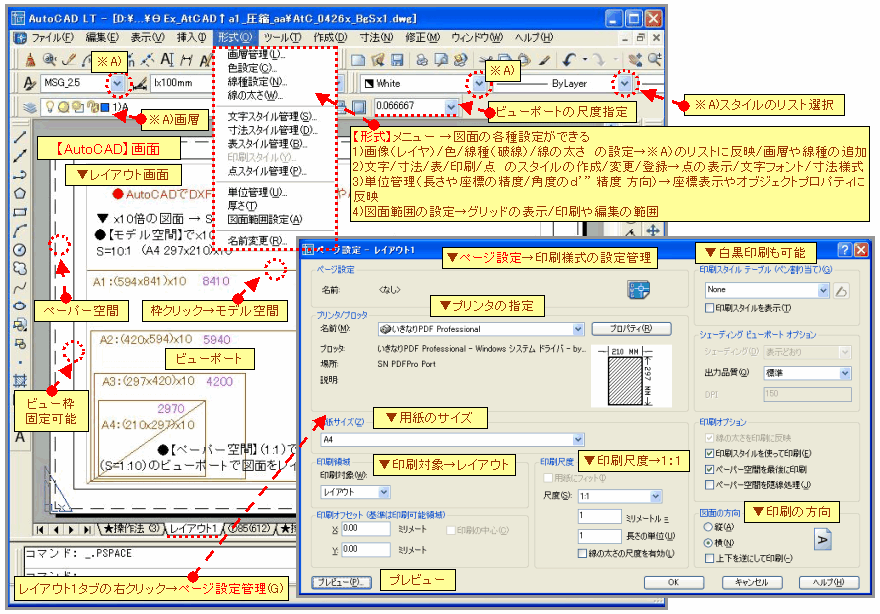This screenshot has height=614, width=880.
Task: Click the Y offset 0.00 input field
Action: click(365, 549)
